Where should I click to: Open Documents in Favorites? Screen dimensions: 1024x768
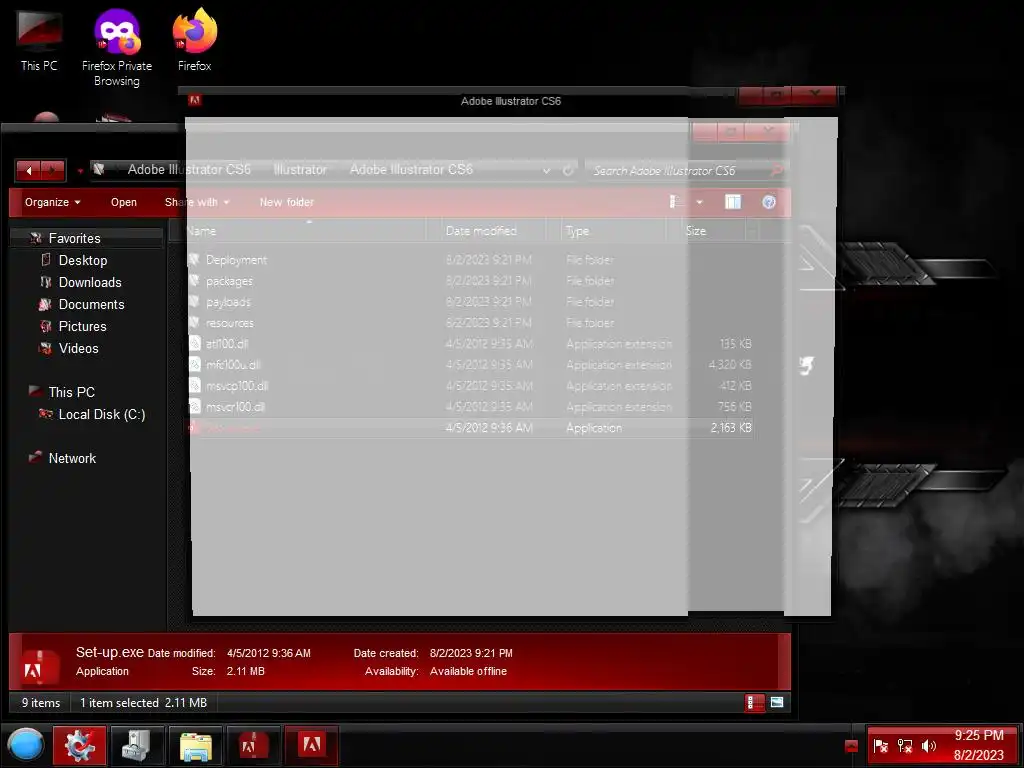tap(91, 304)
